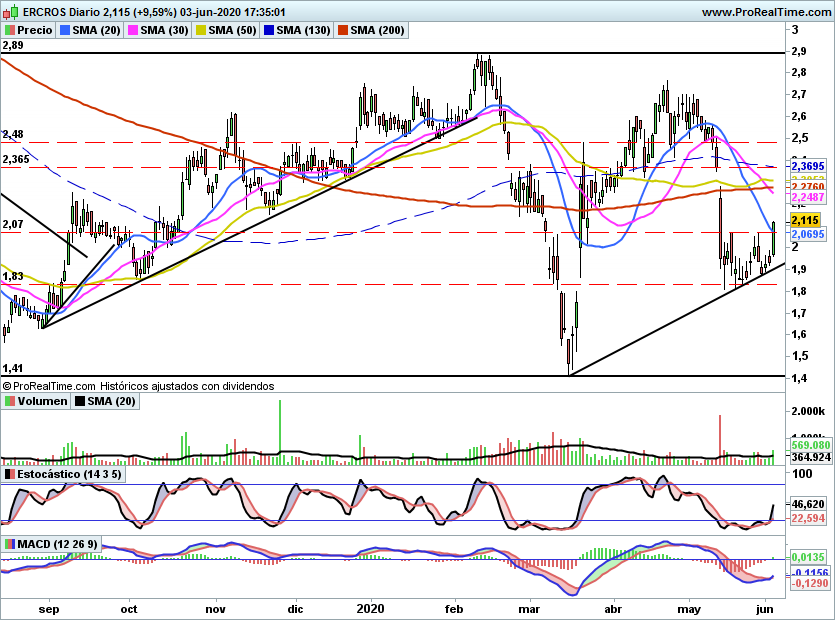
Task: Click the yellow 2,115 current price tag
Action: [806, 221]
